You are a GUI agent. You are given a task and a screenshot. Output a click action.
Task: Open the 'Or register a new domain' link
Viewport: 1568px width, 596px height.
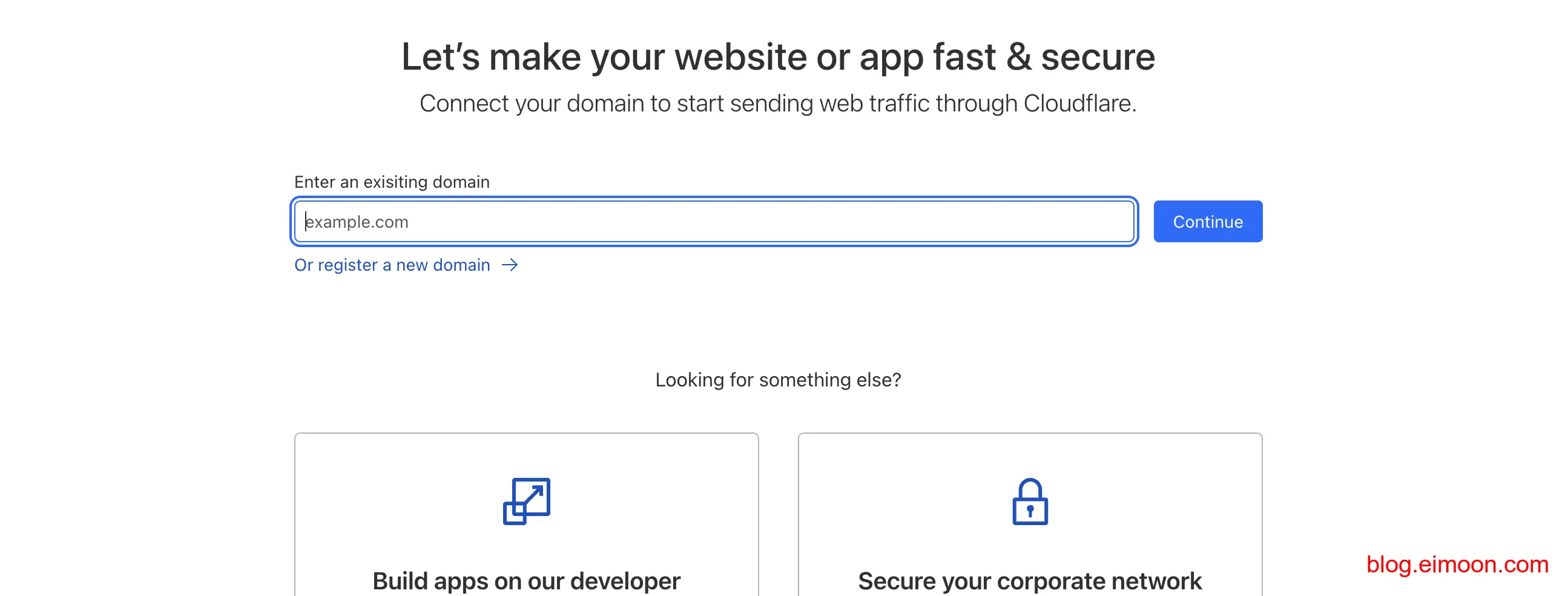coord(392,265)
